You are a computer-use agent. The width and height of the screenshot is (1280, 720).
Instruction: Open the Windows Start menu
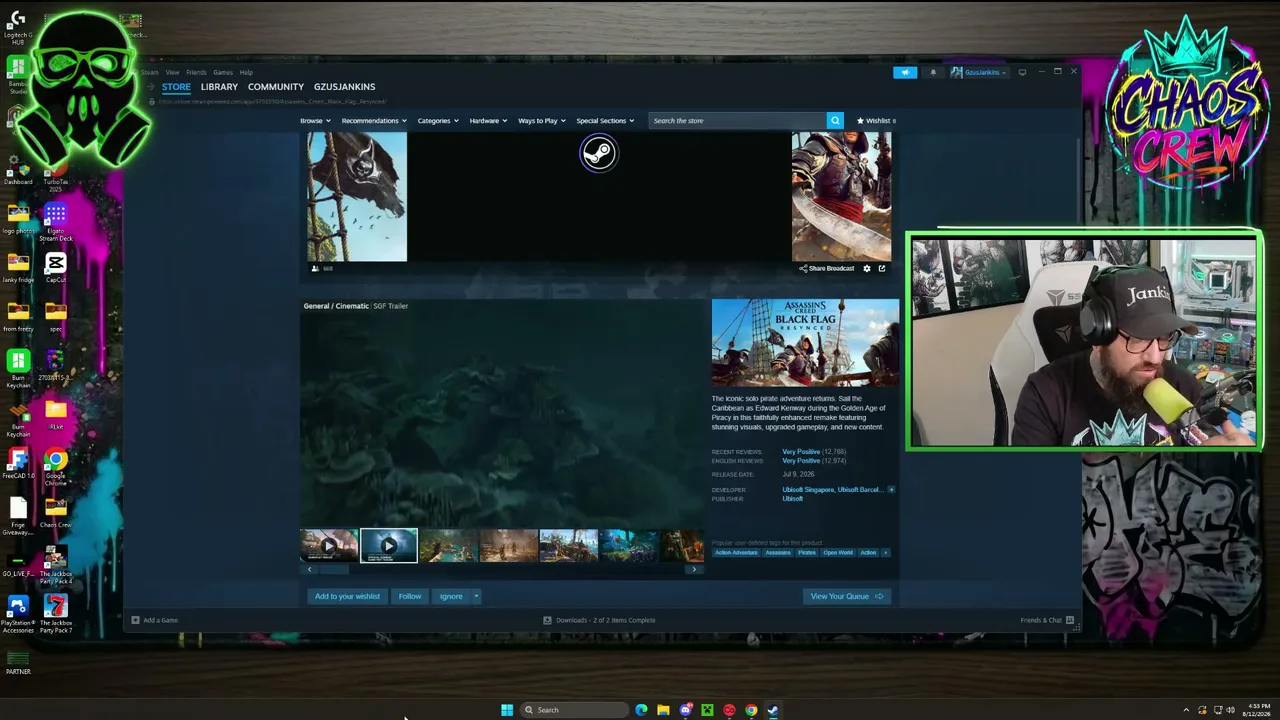click(507, 710)
